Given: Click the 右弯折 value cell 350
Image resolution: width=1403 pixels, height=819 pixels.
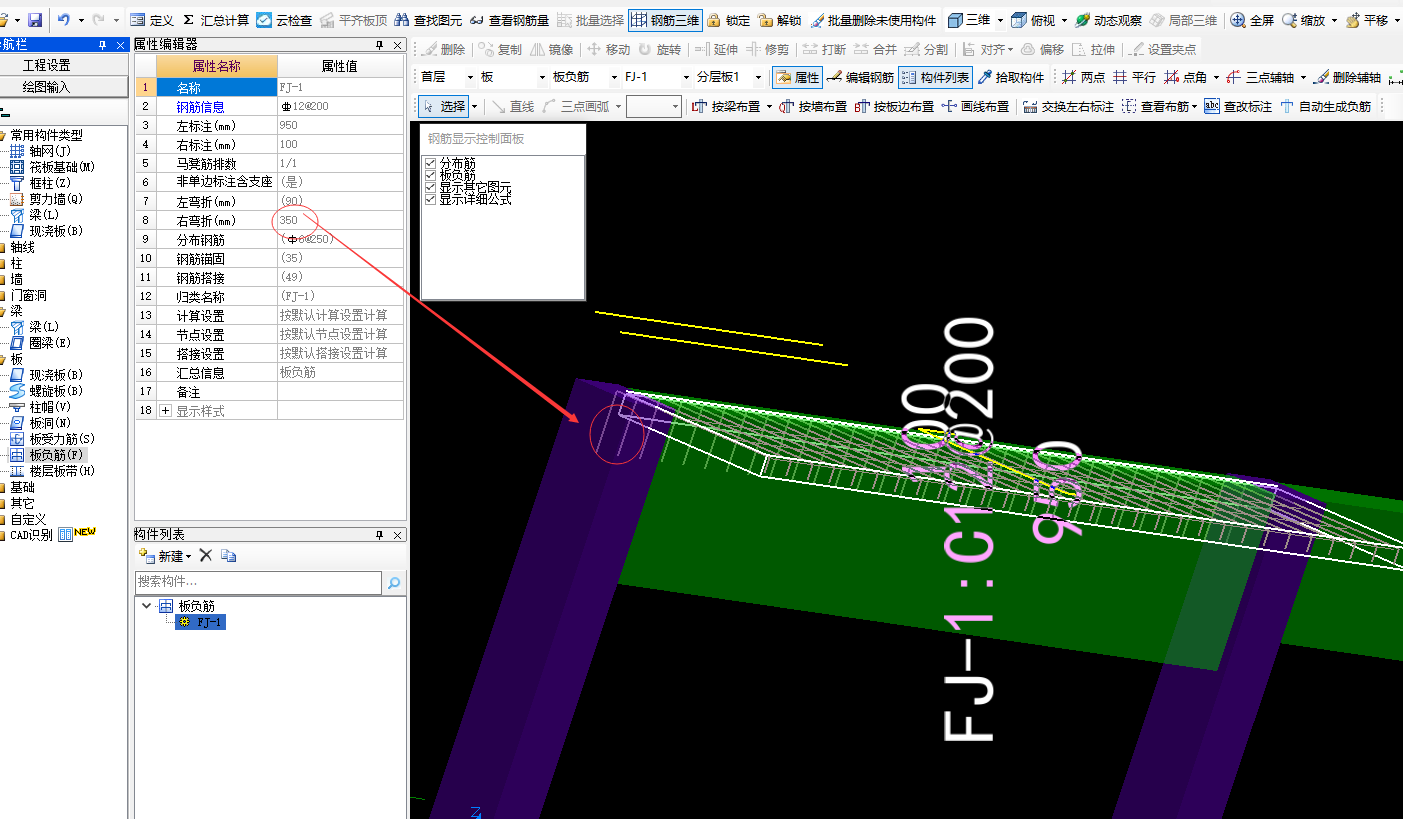Looking at the screenshot, I should (341, 221).
